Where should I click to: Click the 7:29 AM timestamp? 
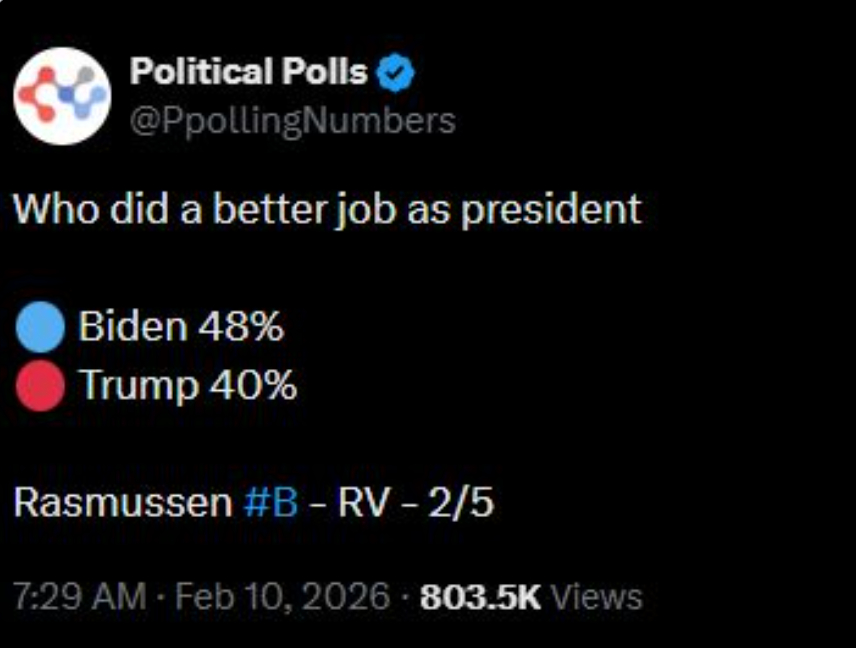pyautogui.click(x=78, y=597)
